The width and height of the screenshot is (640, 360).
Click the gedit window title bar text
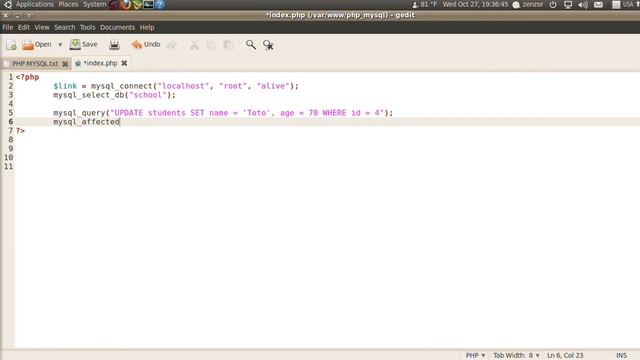340,15
